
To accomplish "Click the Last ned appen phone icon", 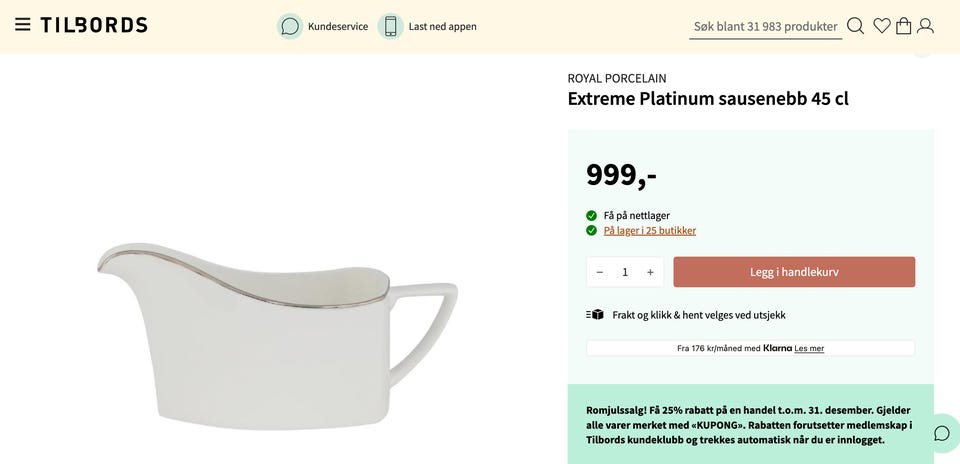I will coord(391,26).
